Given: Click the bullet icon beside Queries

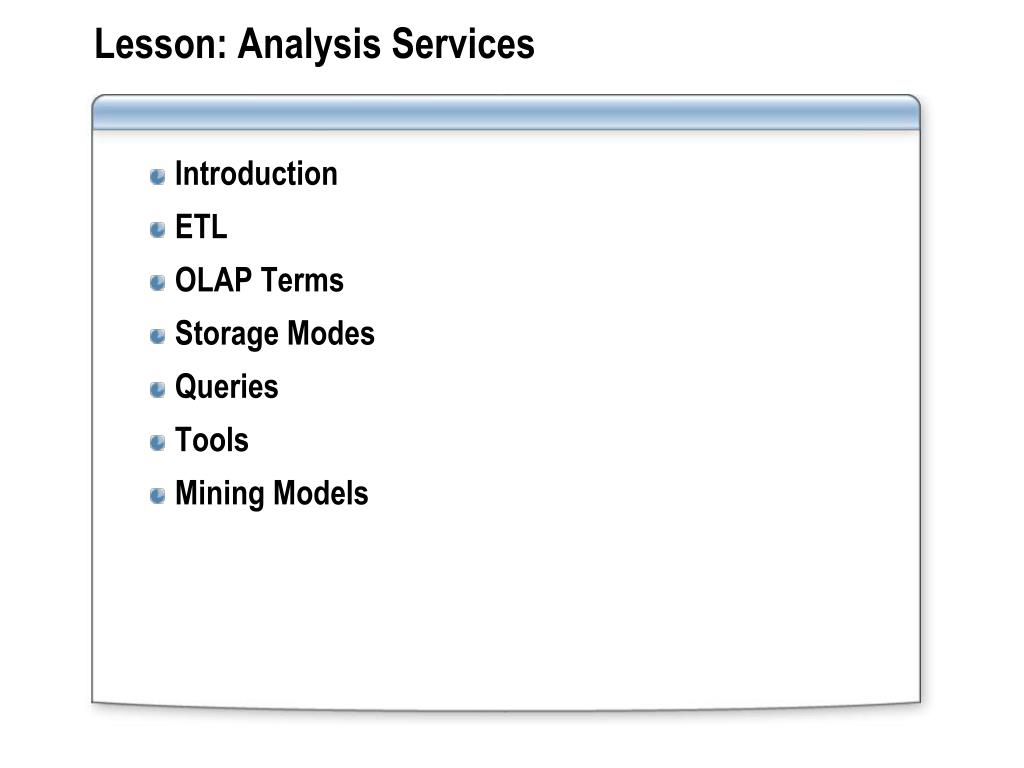Looking at the screenshot, I should pos(157,390).
